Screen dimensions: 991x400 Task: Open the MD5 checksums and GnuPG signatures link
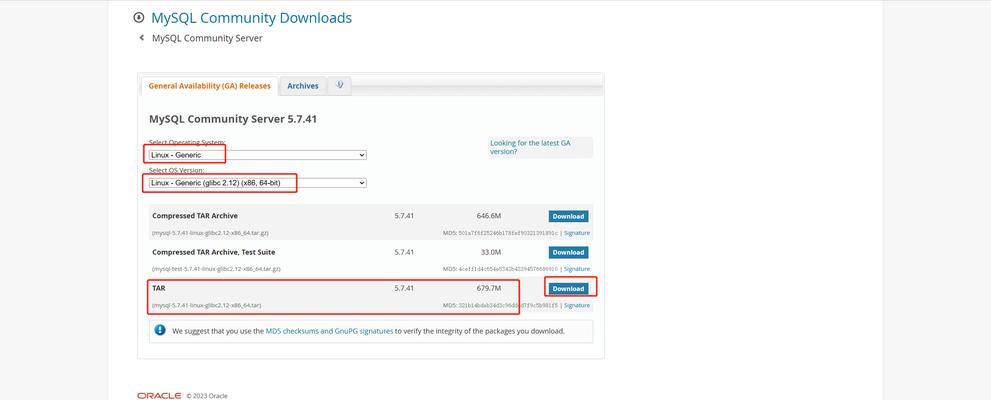pos(329,330)
